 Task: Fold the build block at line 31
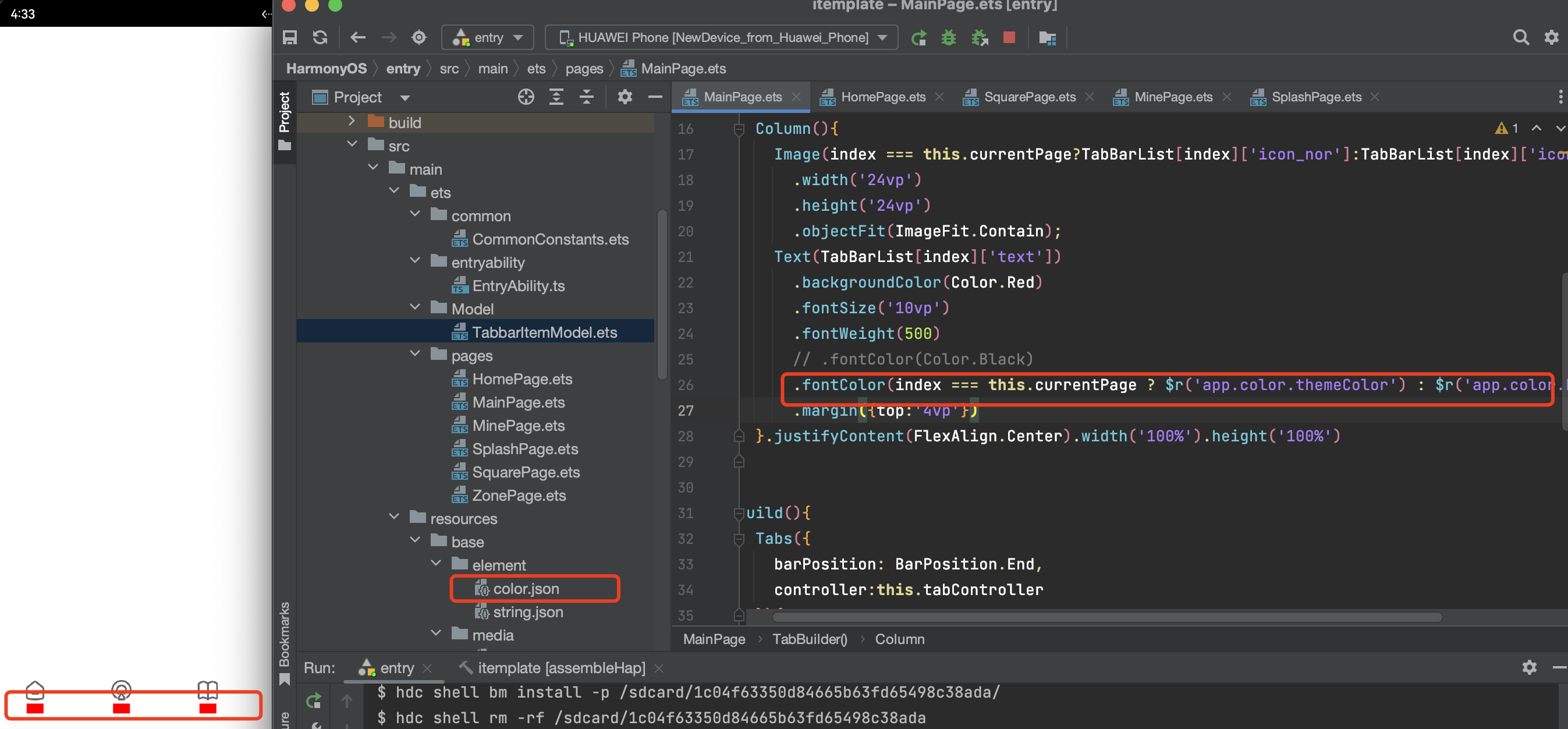pos(739,513)
